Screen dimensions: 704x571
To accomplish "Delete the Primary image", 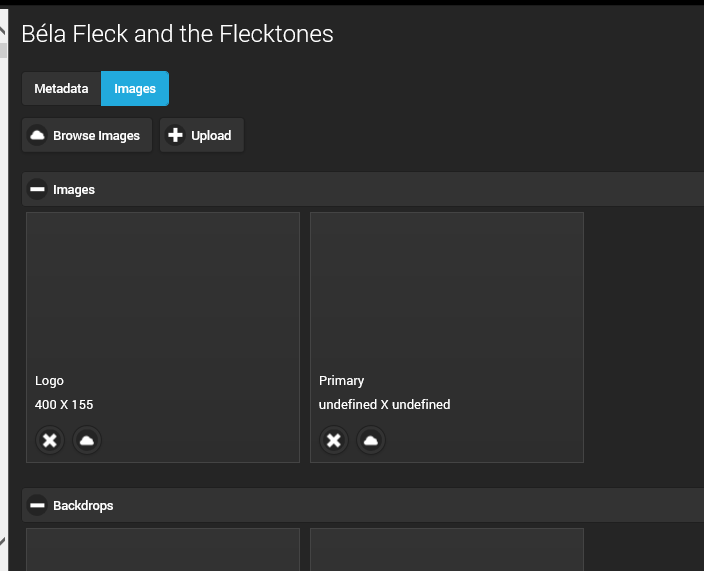I will click(334, 440).
